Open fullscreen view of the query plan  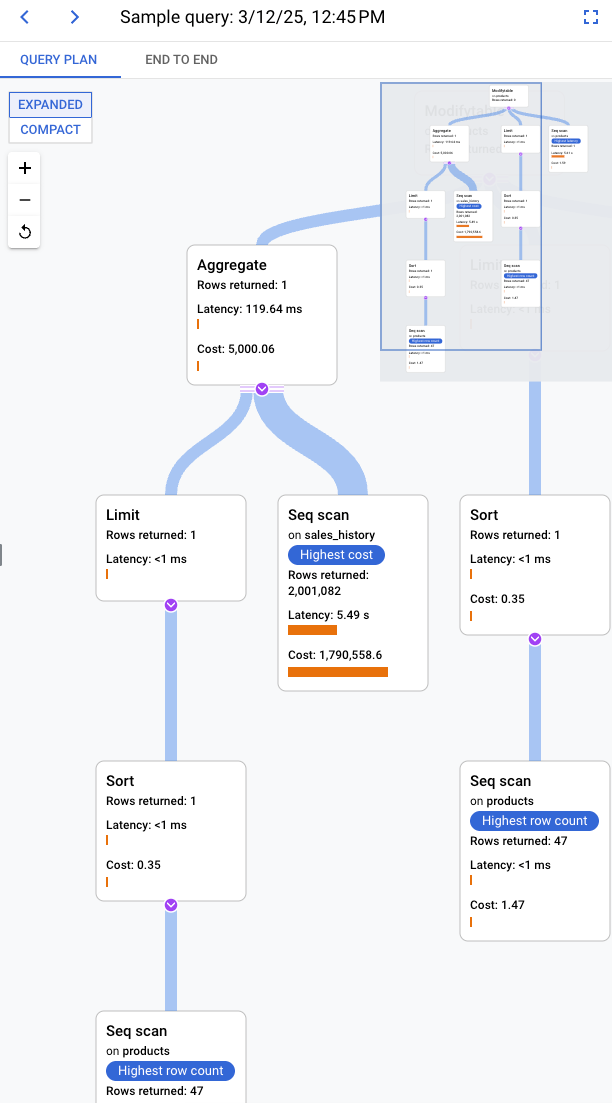592,17
